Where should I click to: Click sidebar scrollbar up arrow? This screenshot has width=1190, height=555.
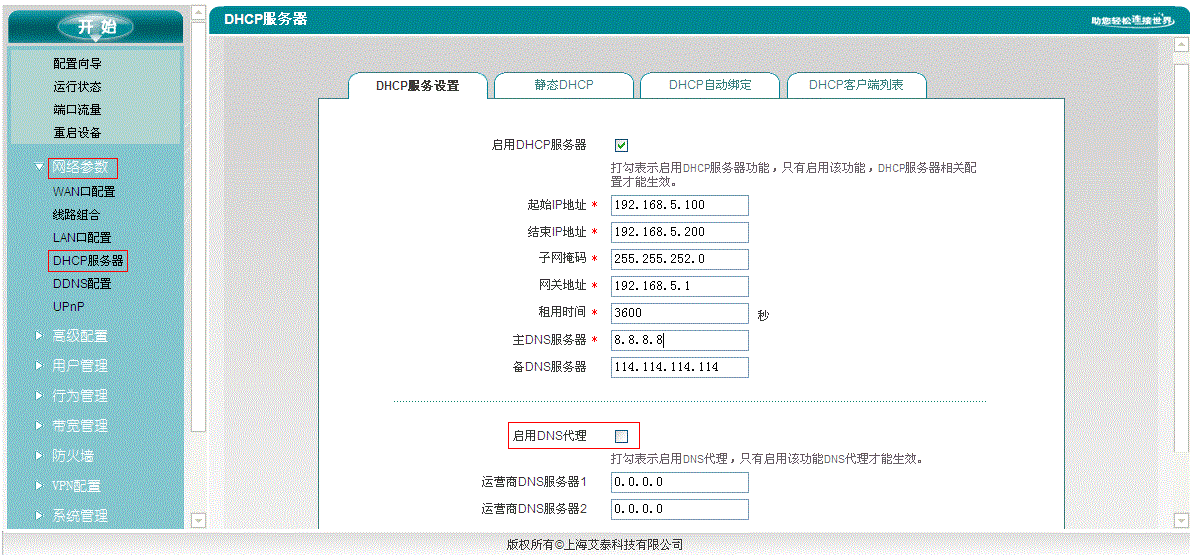[198, 13]
